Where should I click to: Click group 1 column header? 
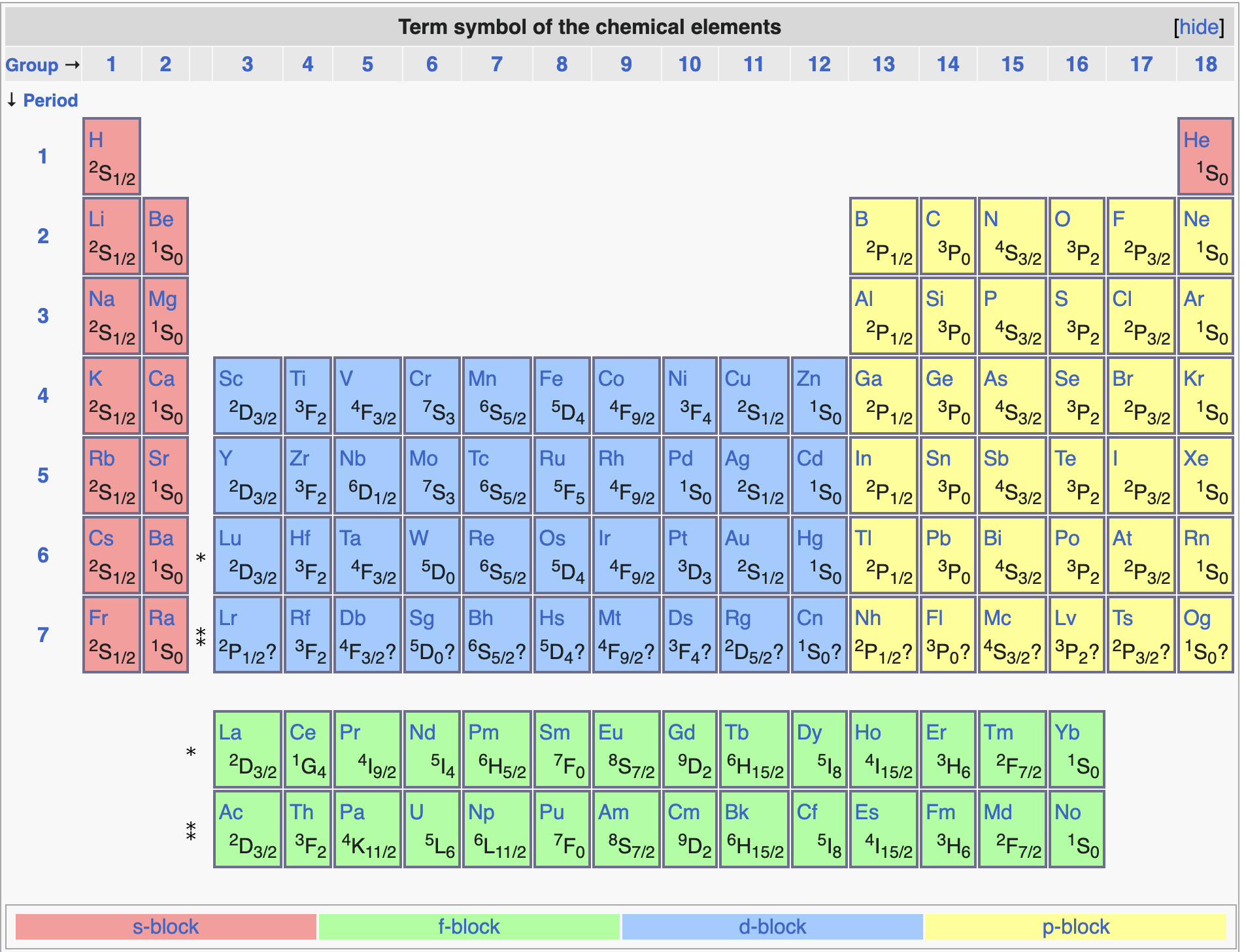(112, 64)
